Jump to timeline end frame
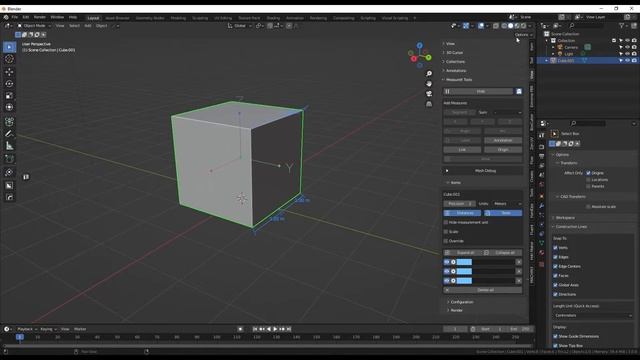Screen dimensions: 640x360 click(289, 329)
